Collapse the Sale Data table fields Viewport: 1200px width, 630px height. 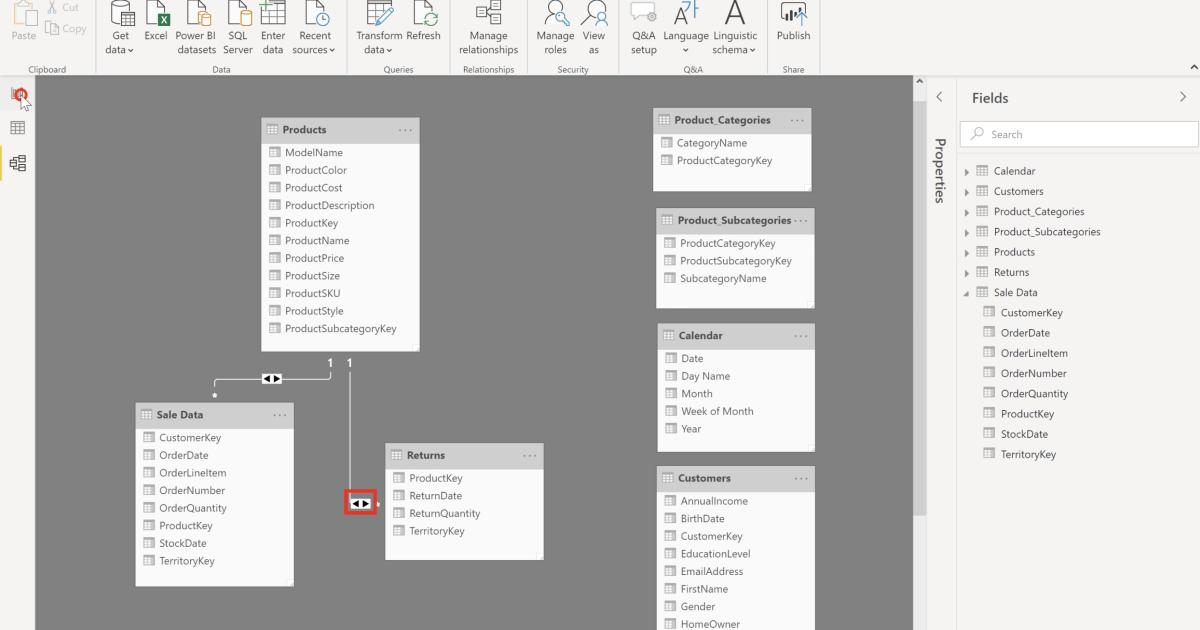[964, 292]
